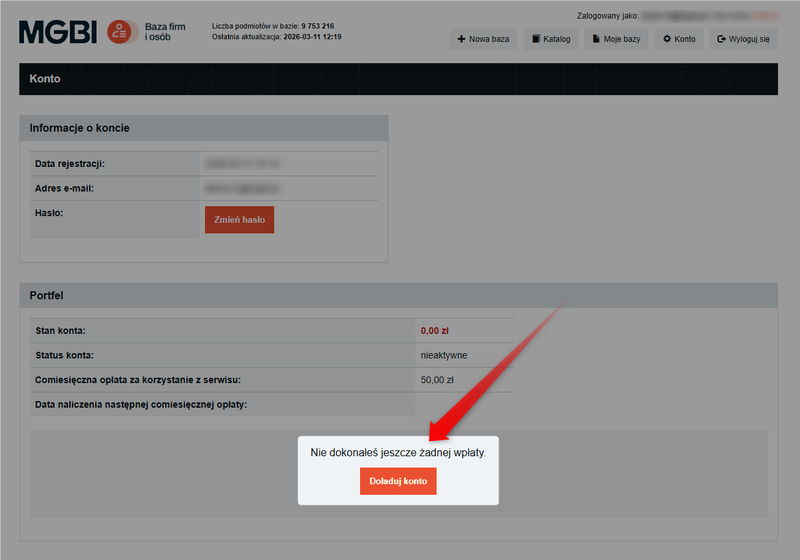Click the gear icon for Konto
This screenshot has height=560, width=800.
[x=667, y=40]
